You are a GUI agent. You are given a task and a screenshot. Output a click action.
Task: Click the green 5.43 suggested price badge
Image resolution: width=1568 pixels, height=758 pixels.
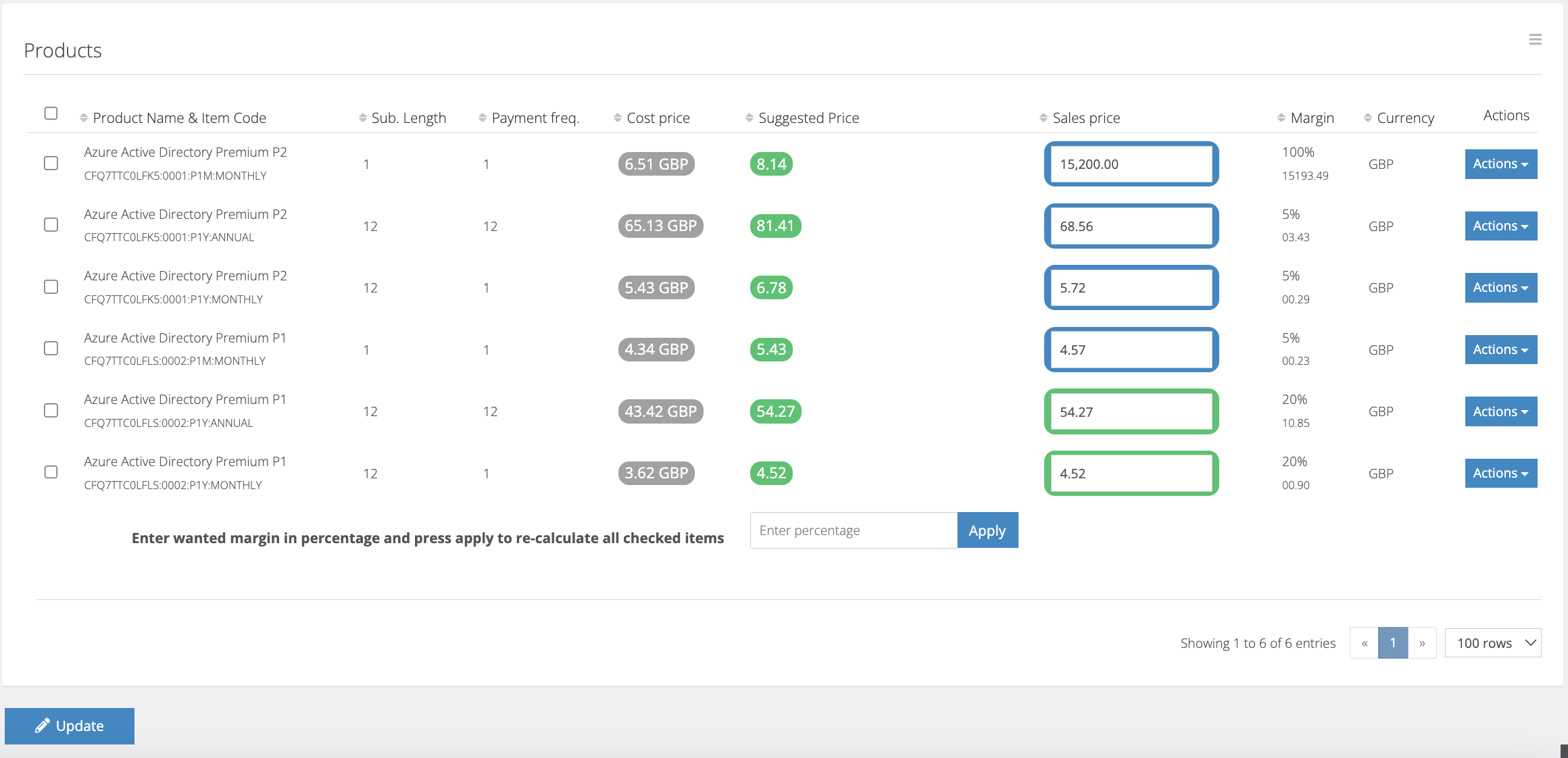771,349
